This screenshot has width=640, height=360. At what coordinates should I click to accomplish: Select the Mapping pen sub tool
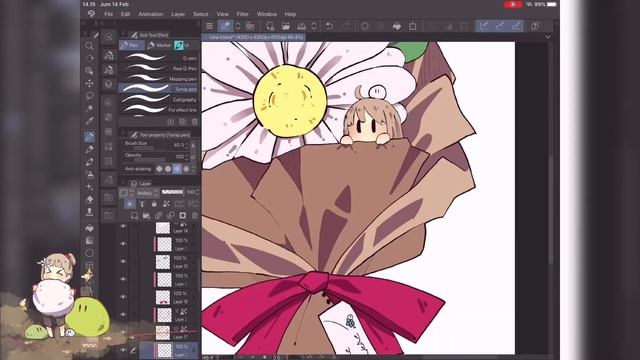click(x=159, y=78)
